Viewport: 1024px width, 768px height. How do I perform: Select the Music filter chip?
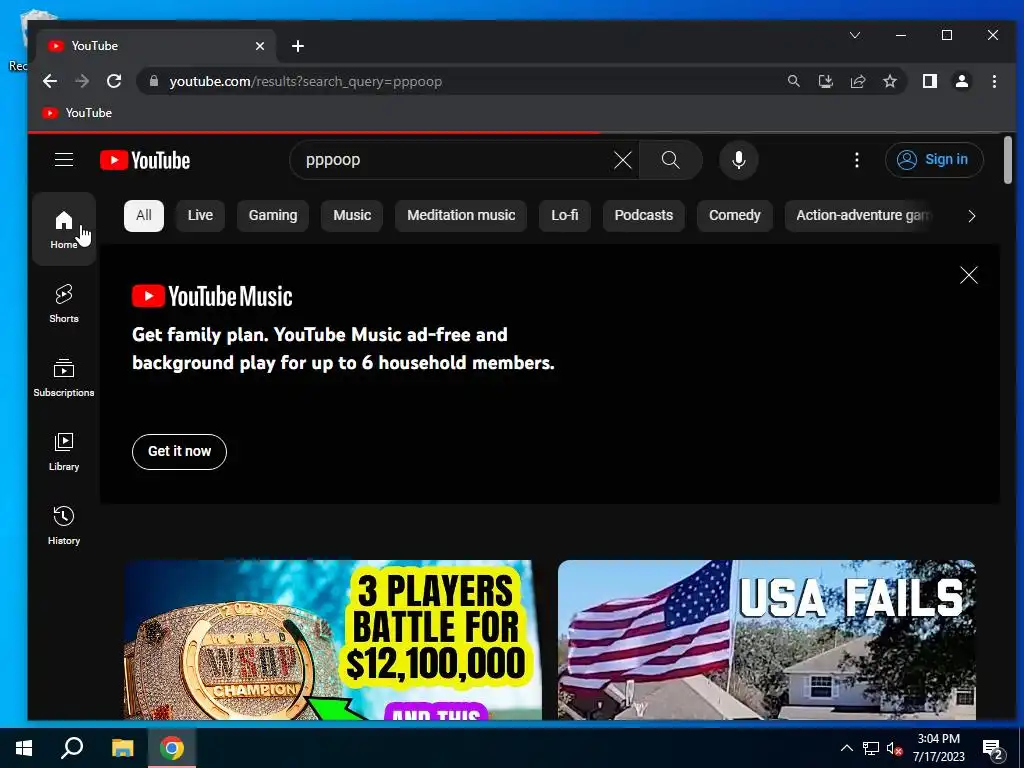[352, 216]
